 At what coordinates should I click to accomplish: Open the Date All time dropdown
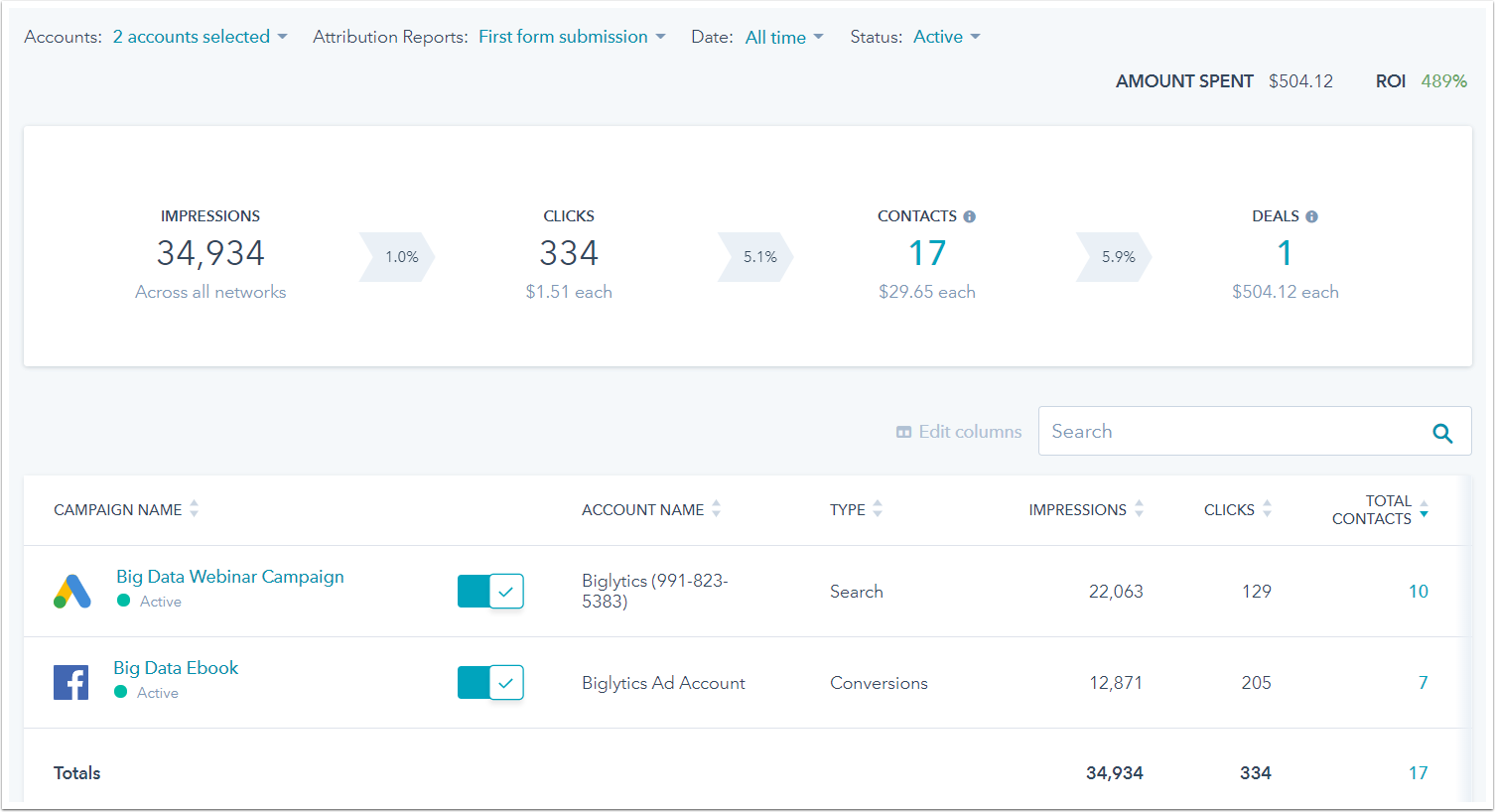pos(783,37)
